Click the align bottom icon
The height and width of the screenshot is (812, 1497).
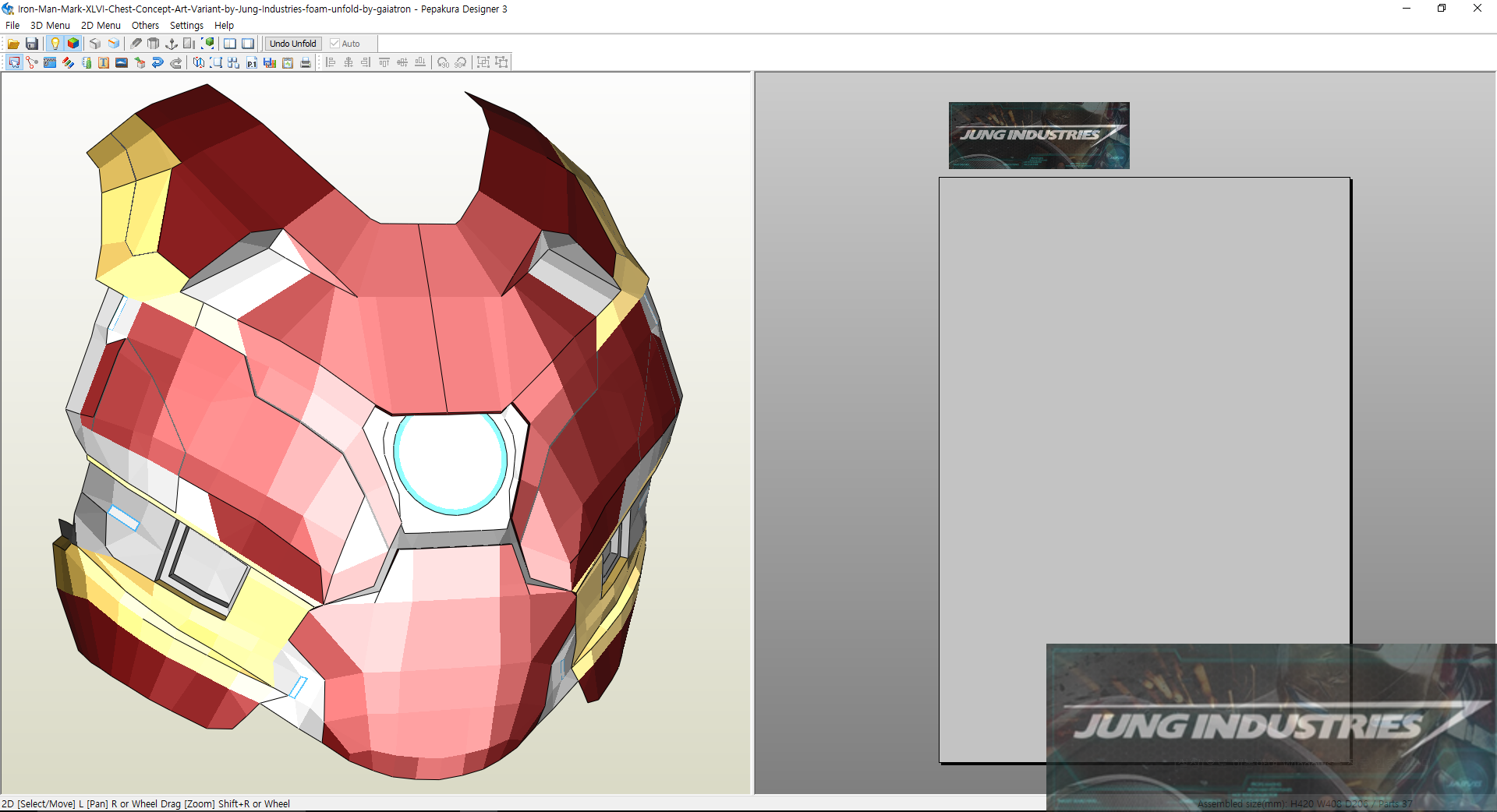(420, 62)
